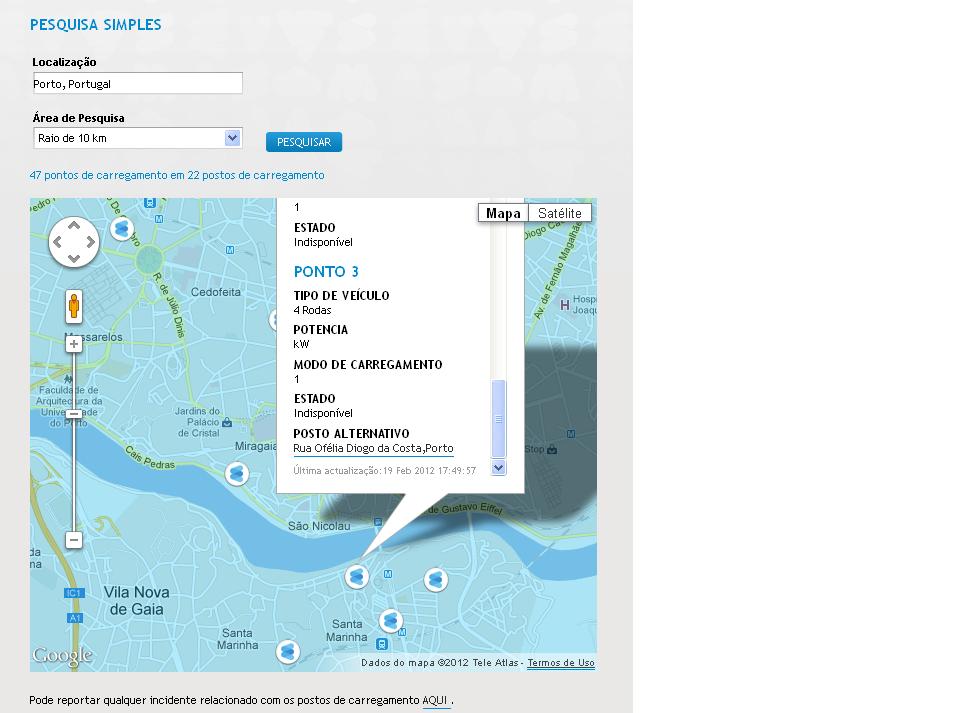Switch to Satélite view
This screenshot has height=713, width=962.
coord(560,213)
